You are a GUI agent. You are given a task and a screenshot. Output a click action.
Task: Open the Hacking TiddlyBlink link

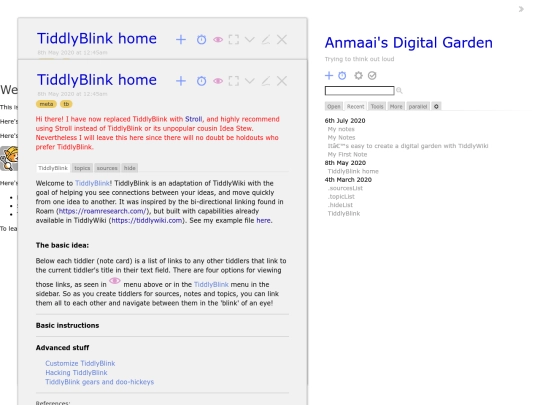click(x=76, y=373)
